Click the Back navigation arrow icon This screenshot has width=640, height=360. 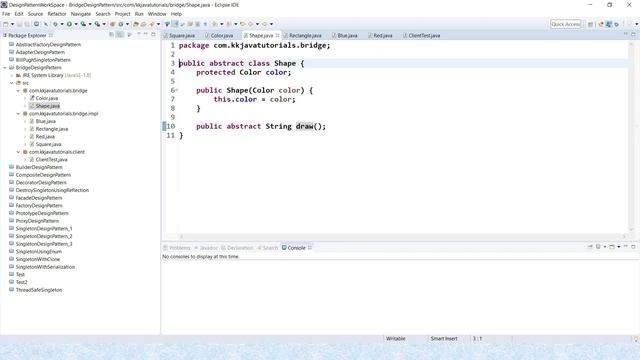251,24
